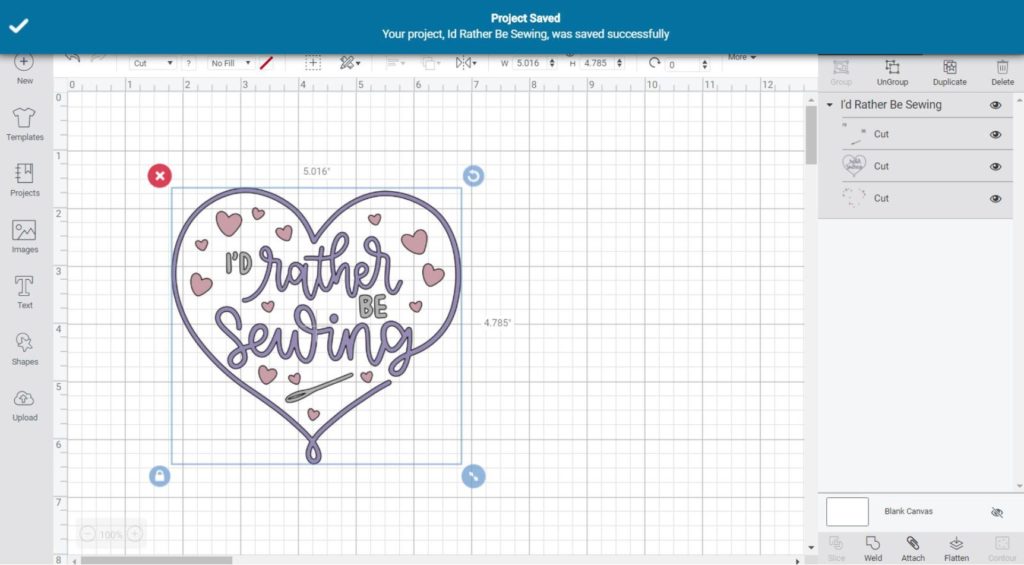Viewport: 1024px width, 565px height.
Task: Click the height stepper arrows
Action: click(619, 63)
